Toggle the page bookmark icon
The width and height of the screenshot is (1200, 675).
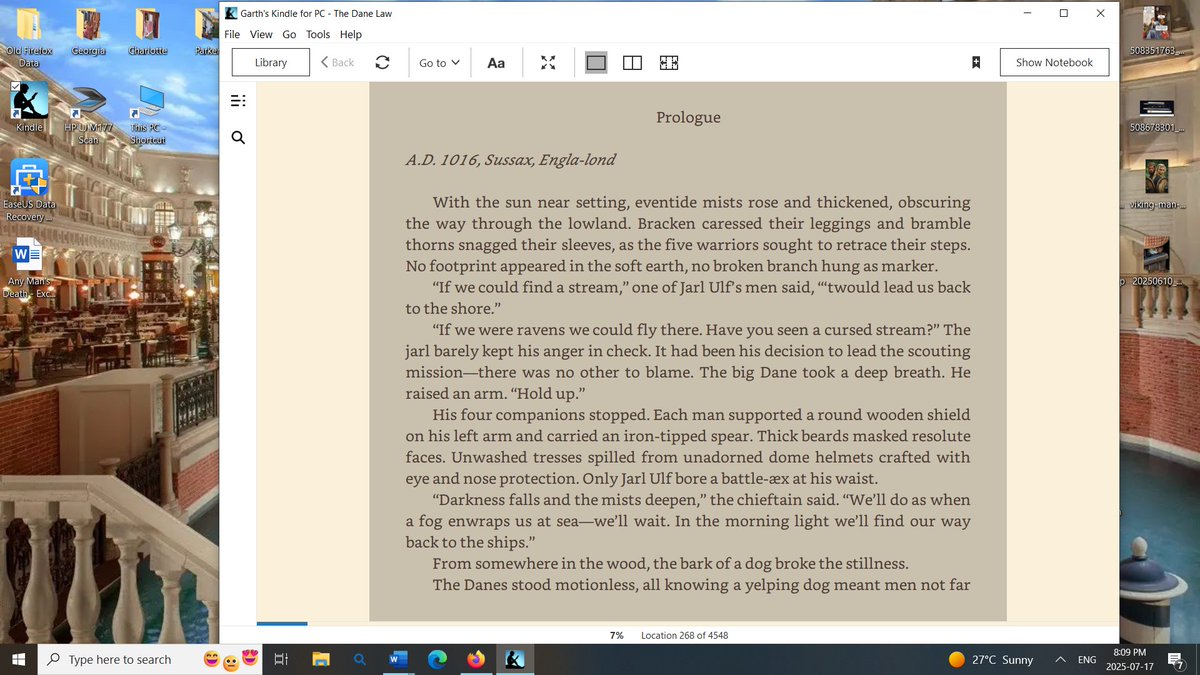976,62
